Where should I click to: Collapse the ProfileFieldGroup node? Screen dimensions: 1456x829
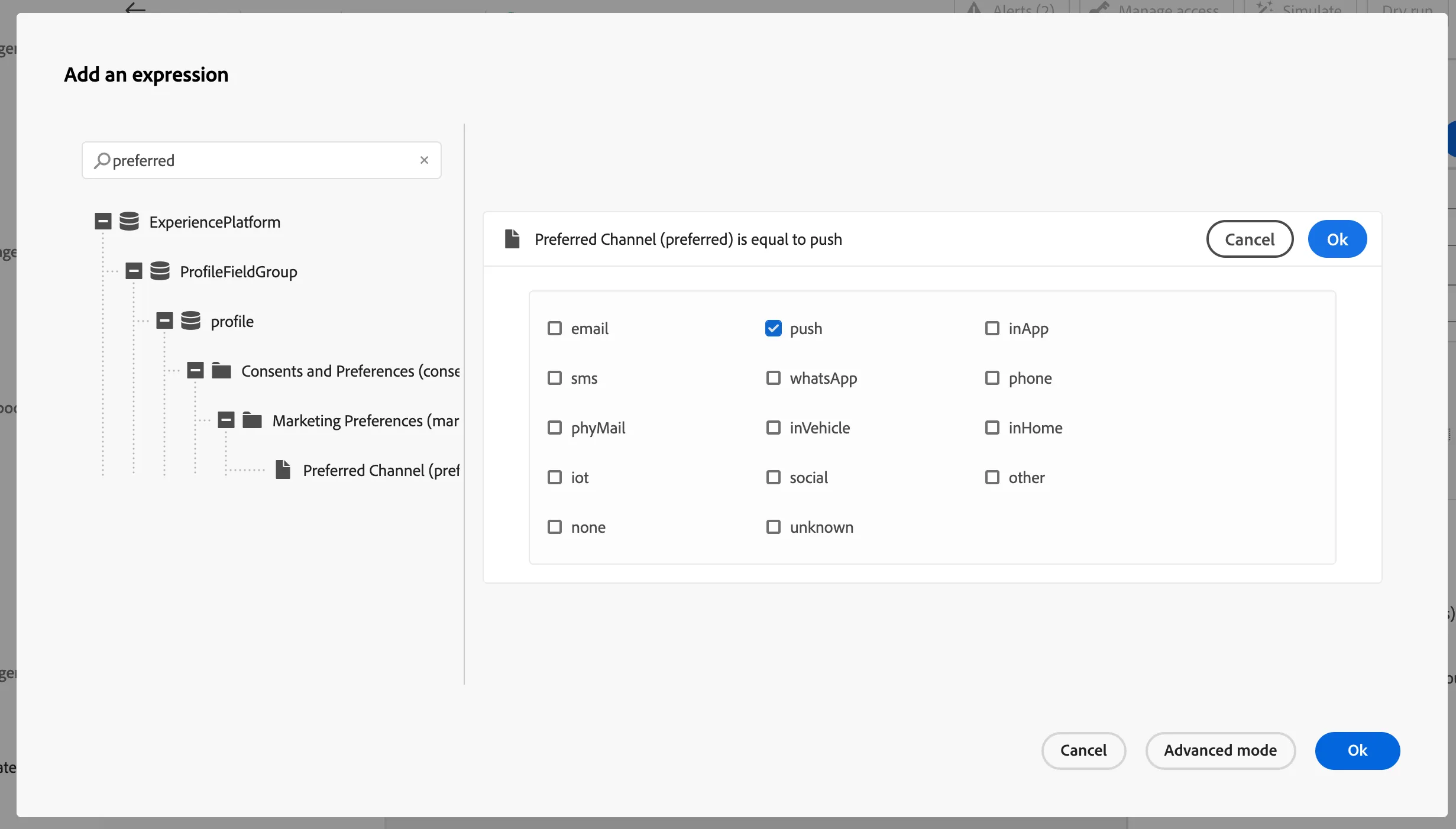[134, 271]
